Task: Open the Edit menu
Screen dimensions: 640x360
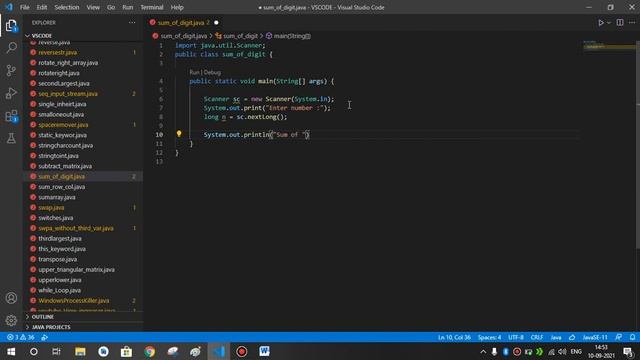Action: click(x=42, y=7)
